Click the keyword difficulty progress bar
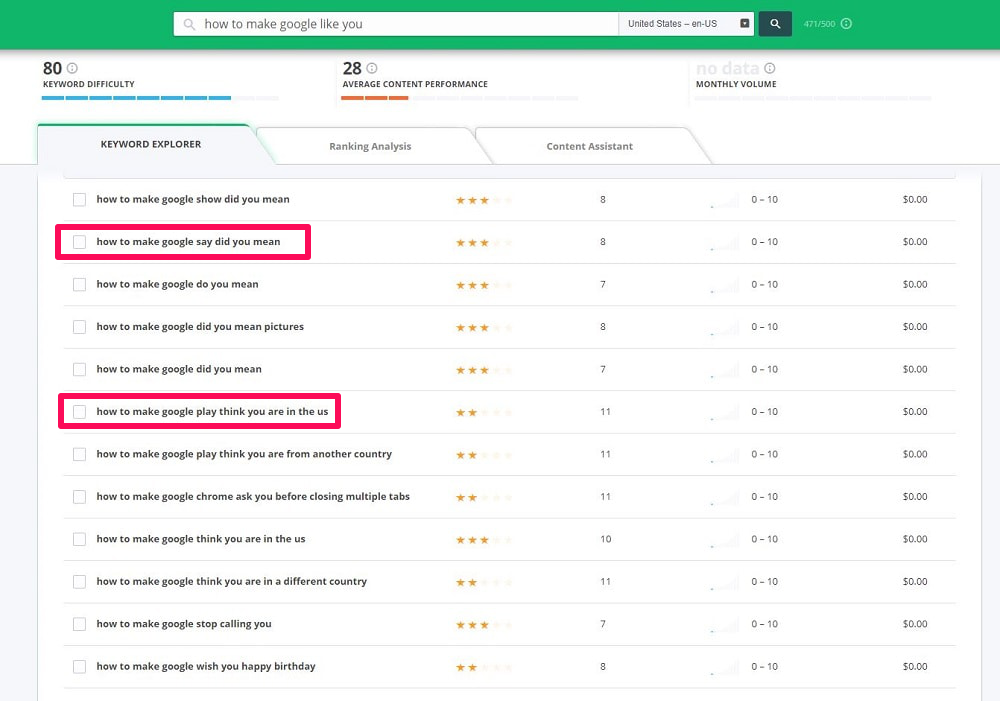The height and width of the screenshot is (701, 1000). click(160, 98)
